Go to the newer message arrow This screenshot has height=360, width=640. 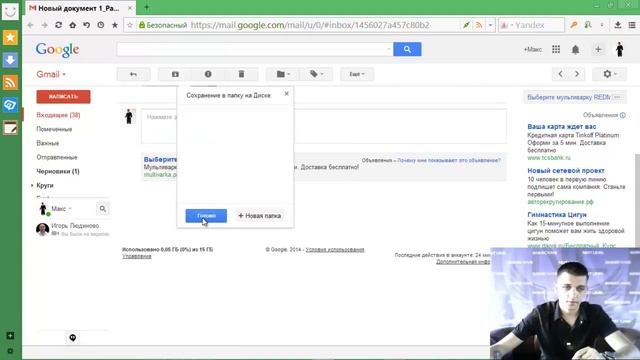click(560, 74)
